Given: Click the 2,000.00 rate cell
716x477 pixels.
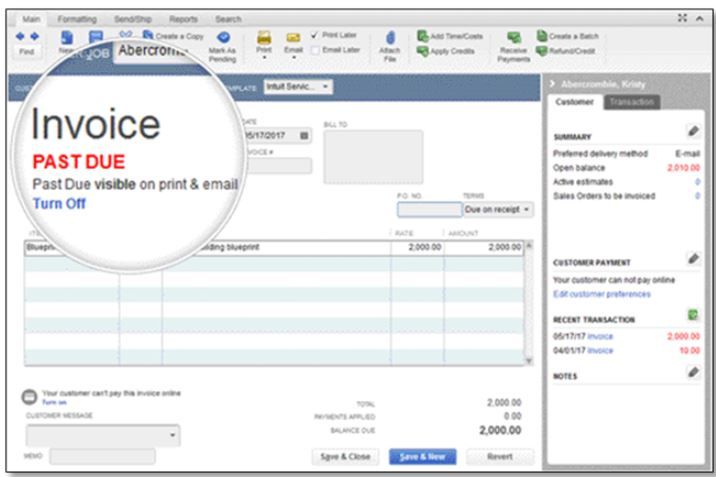Looking at the screenshot, I should (417, 247).
